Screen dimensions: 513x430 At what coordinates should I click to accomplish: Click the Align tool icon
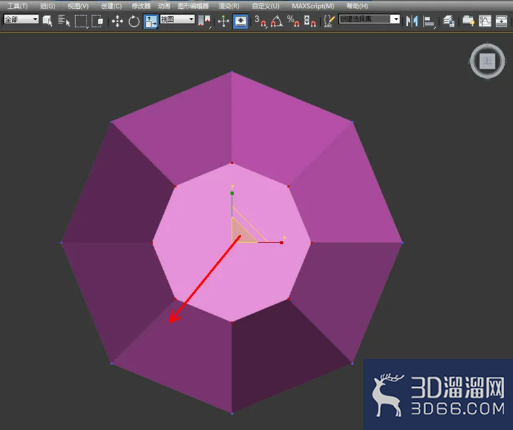pyautogui.click(x=429, y=22)
